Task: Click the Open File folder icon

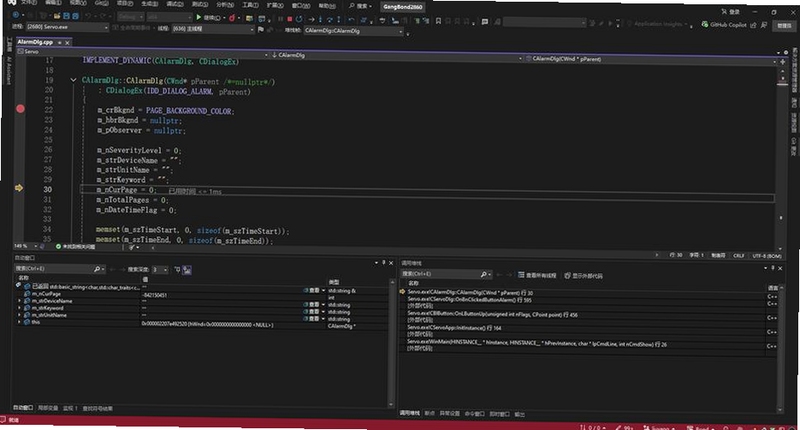Action: (57, 16)
